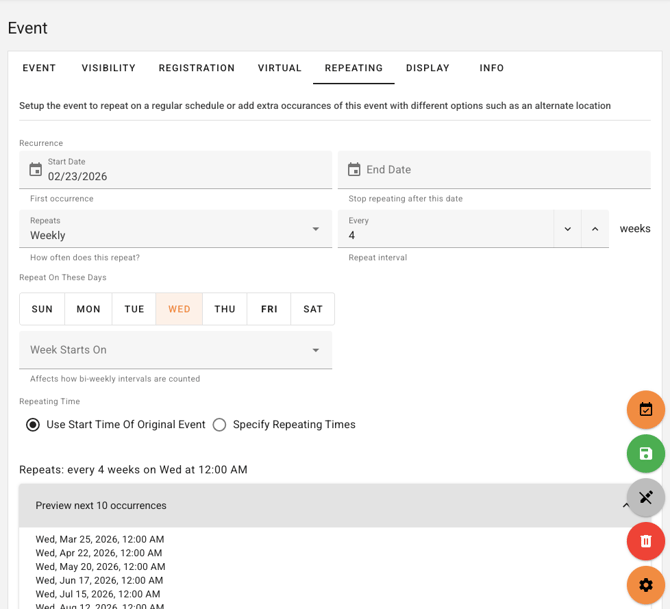Screen dimensions: 670x609
Task: Open the Week Starts On dropdown
Action: tap(175, 350)
